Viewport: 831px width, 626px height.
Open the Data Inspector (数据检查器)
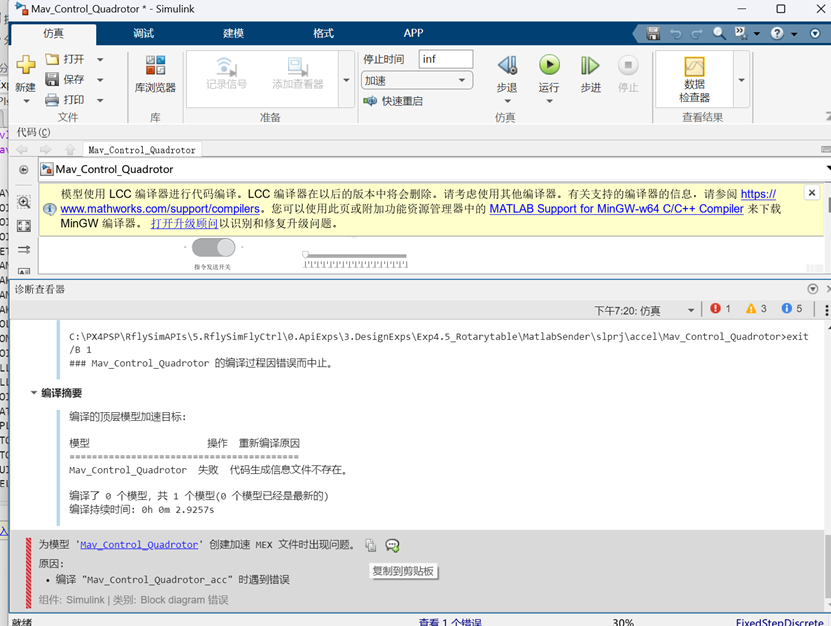click(694, 78)
